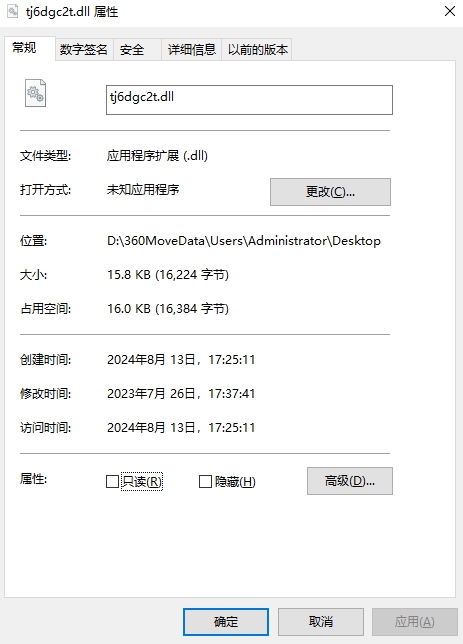Close the properties dialog with X

[450, 11]
